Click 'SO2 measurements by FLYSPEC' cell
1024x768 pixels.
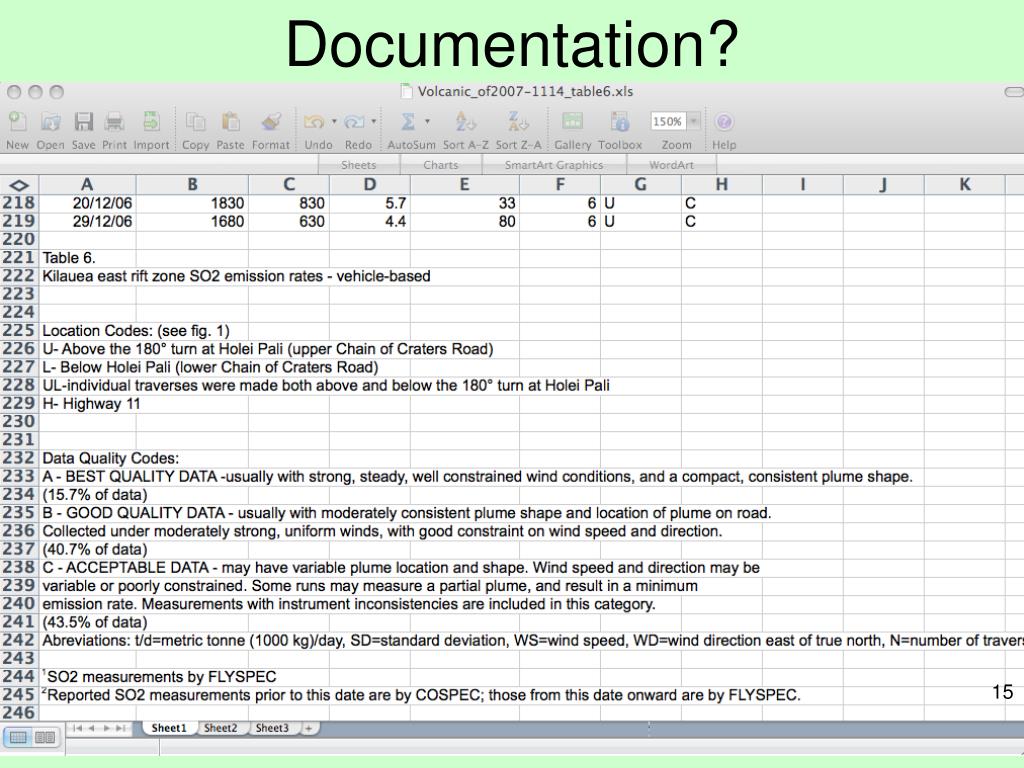click(159, 677)
